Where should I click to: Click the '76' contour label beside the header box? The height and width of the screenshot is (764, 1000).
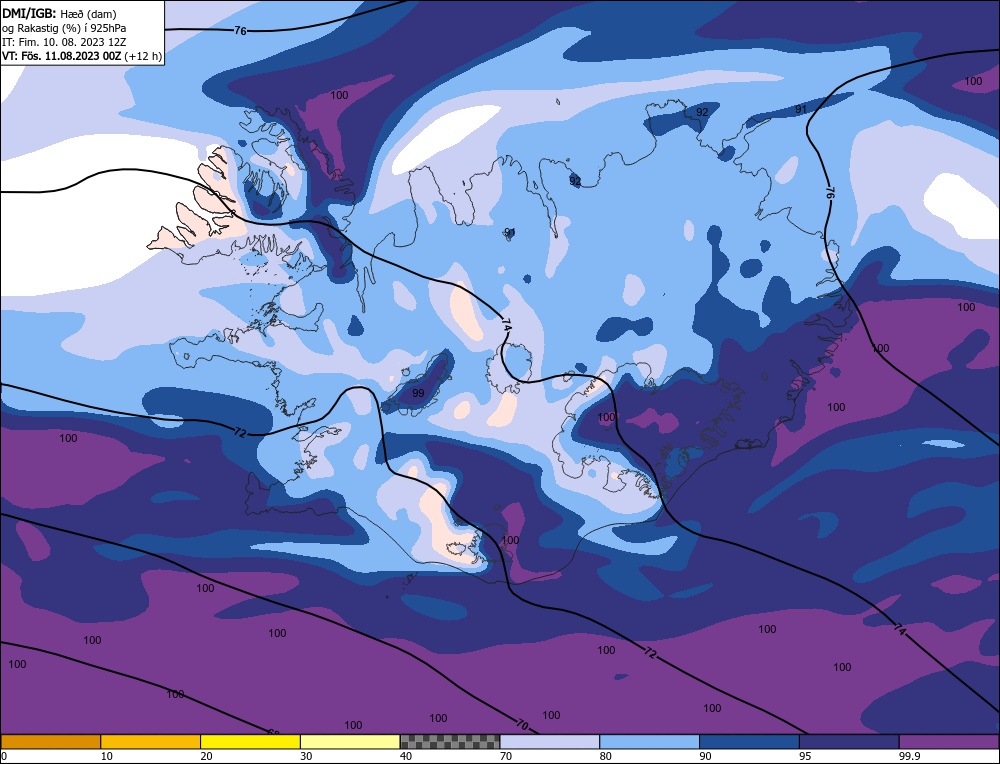click(240, 31)
